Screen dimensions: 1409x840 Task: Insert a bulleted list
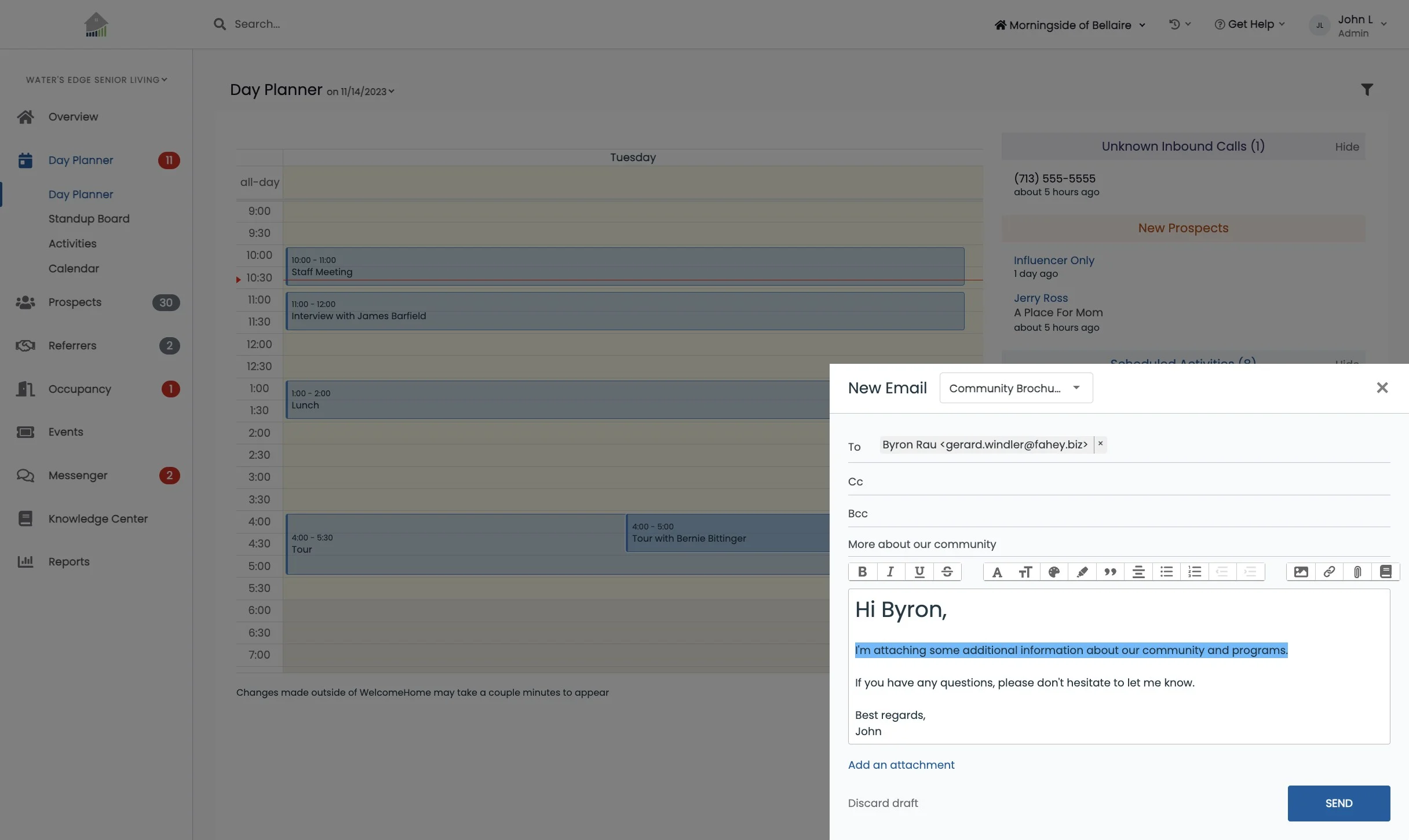[x=1166, y=572]
